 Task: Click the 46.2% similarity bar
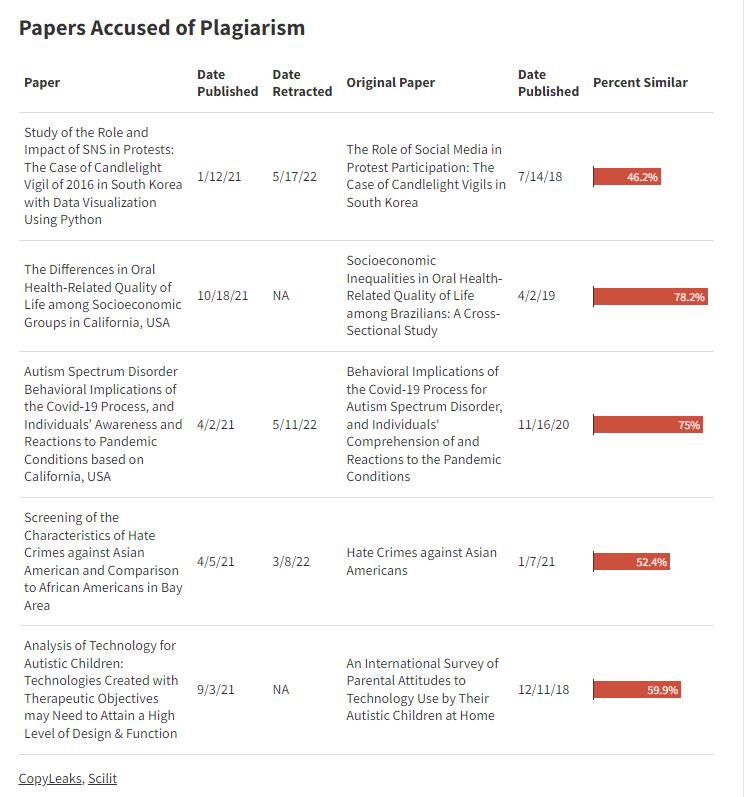click(x=627, y=177)
